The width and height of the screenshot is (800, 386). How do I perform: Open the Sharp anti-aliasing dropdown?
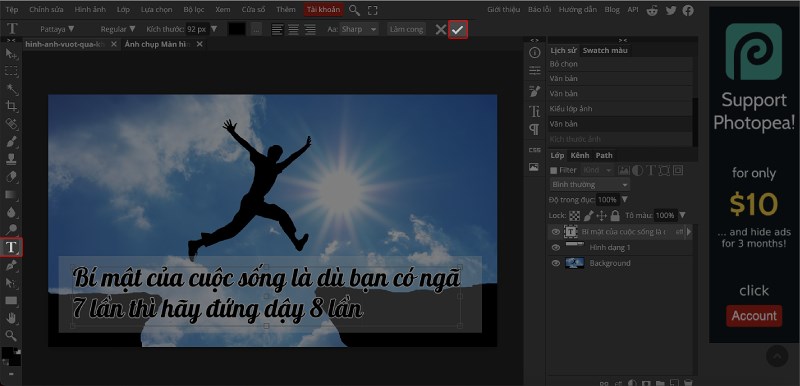click(x=359, y=30)
